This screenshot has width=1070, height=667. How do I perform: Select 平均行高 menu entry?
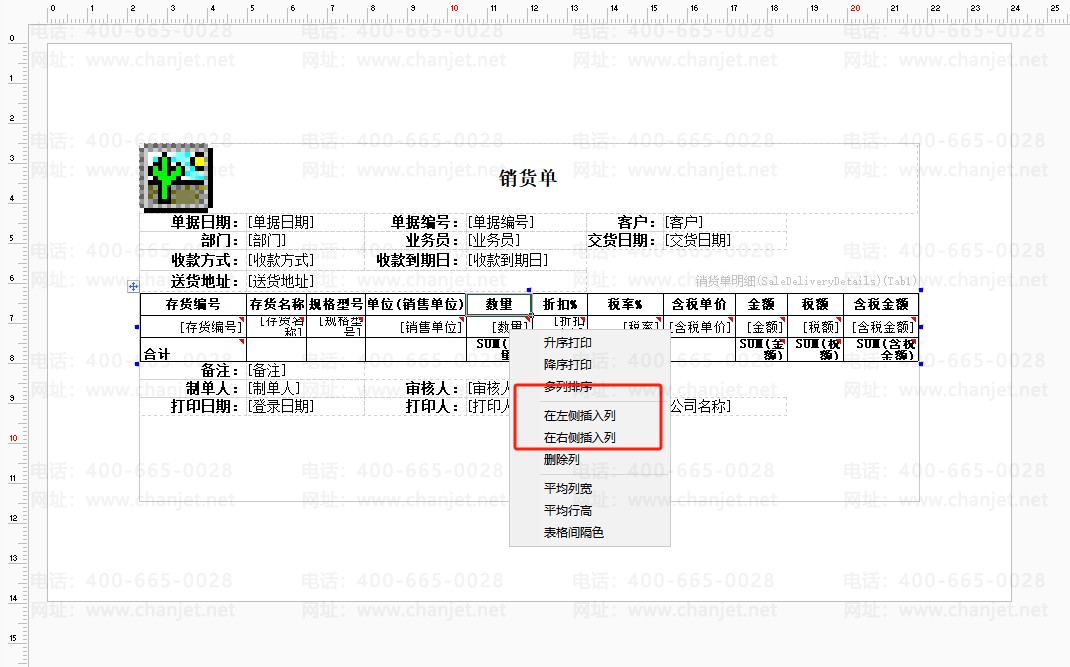click(x=567, y=511)
